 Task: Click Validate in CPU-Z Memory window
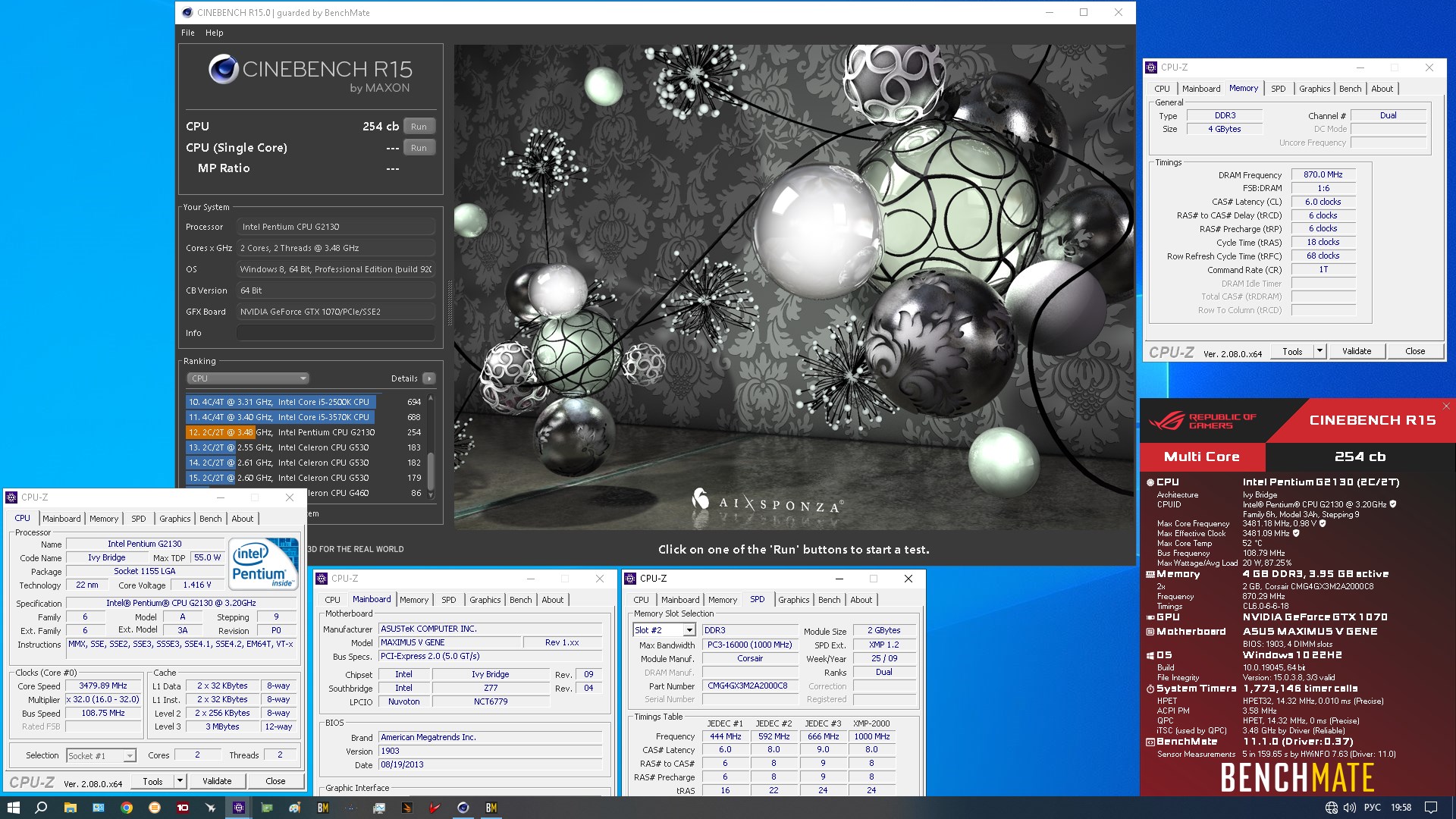tap(1357, 351)
